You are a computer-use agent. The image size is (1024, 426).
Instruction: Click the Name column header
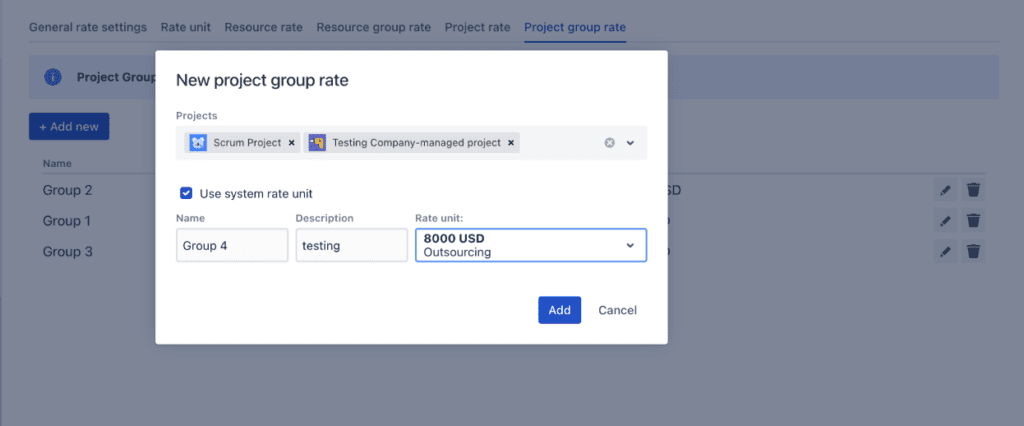[x=57, y=163]
